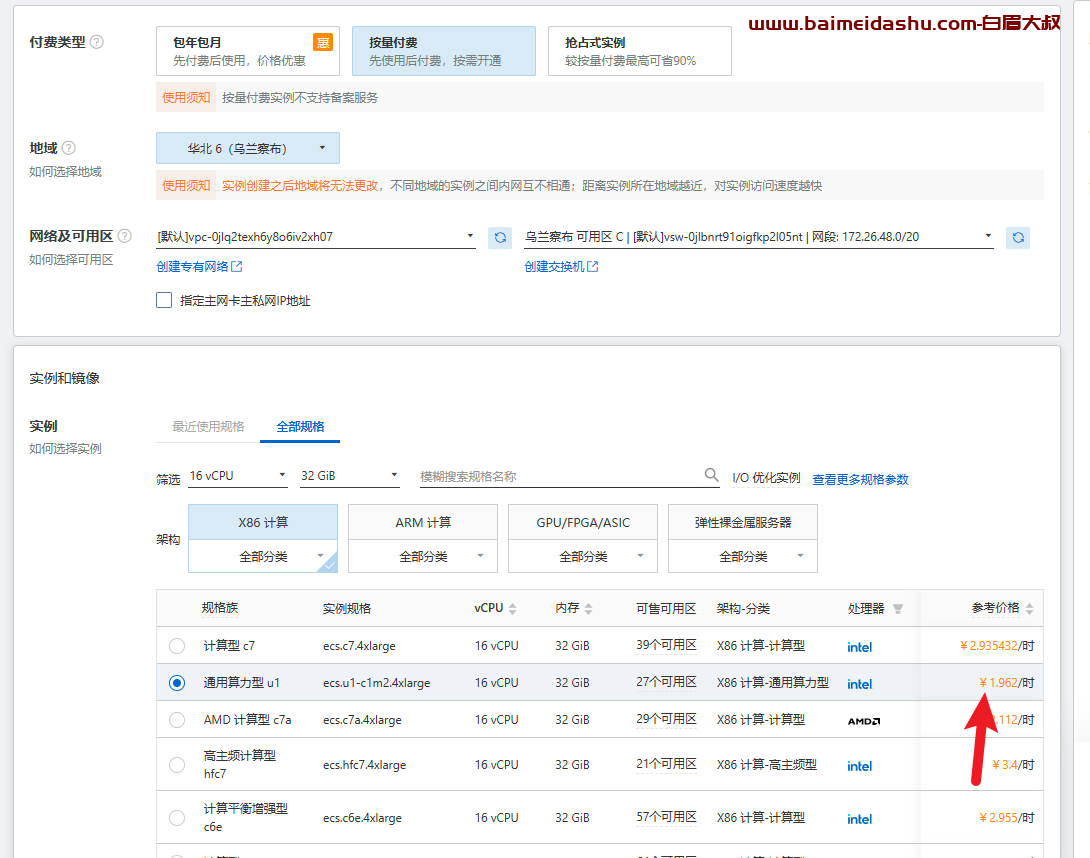Click the AMD processor logo in c7a row
Viewport: 1090px width, 858px height.
pyautogui.click(x=864, y=721)
